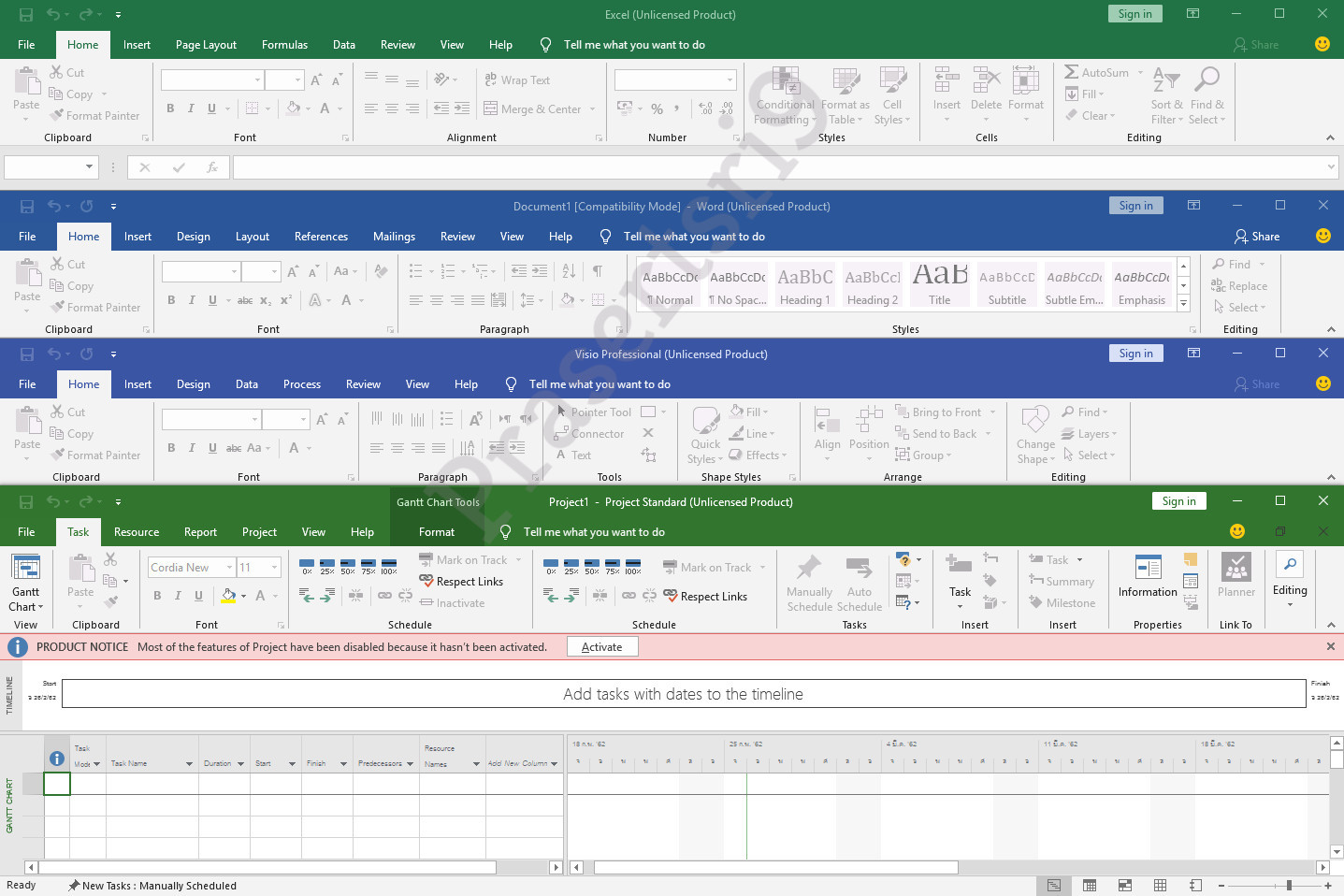Screen dimensions: 1344x896
Task: Toggle strikethrough in Word Font group
Action: [245, 300]
